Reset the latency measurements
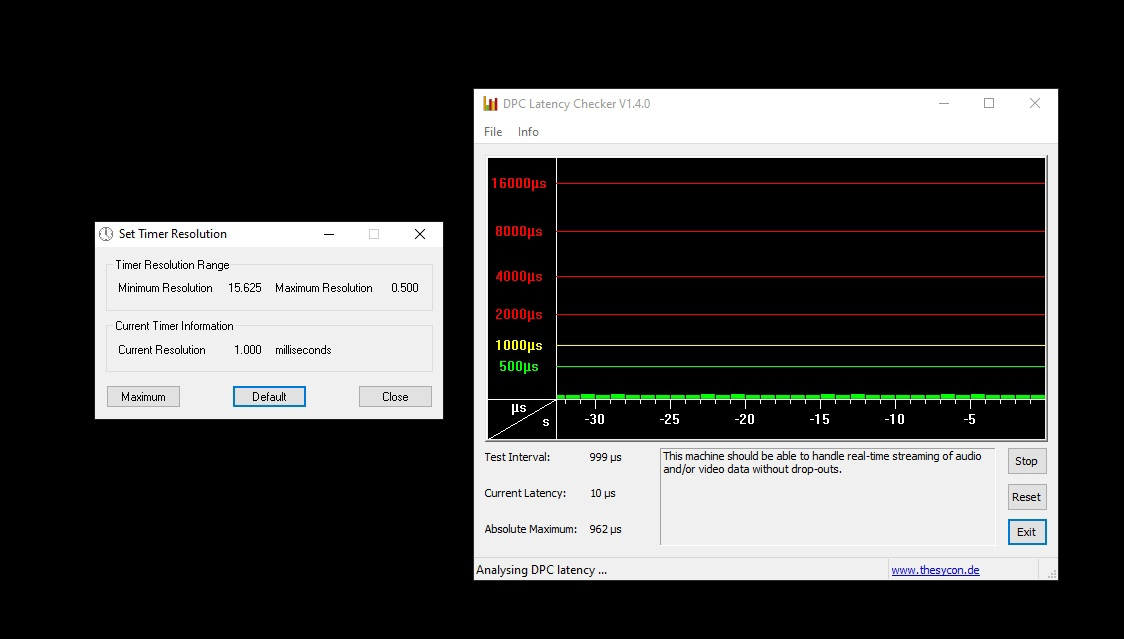 tap(1026, 497)
